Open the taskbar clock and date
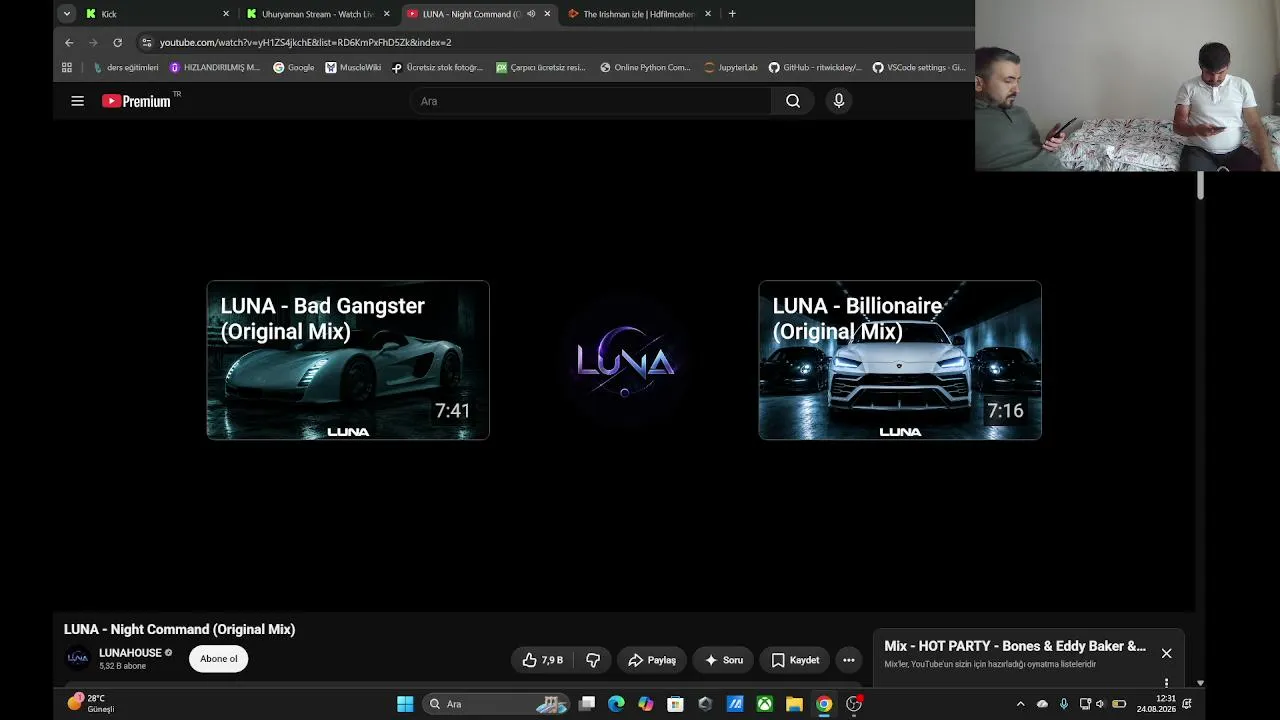Image resolution: width=1280 pixels, height=720 pixels. point(1156,704)
